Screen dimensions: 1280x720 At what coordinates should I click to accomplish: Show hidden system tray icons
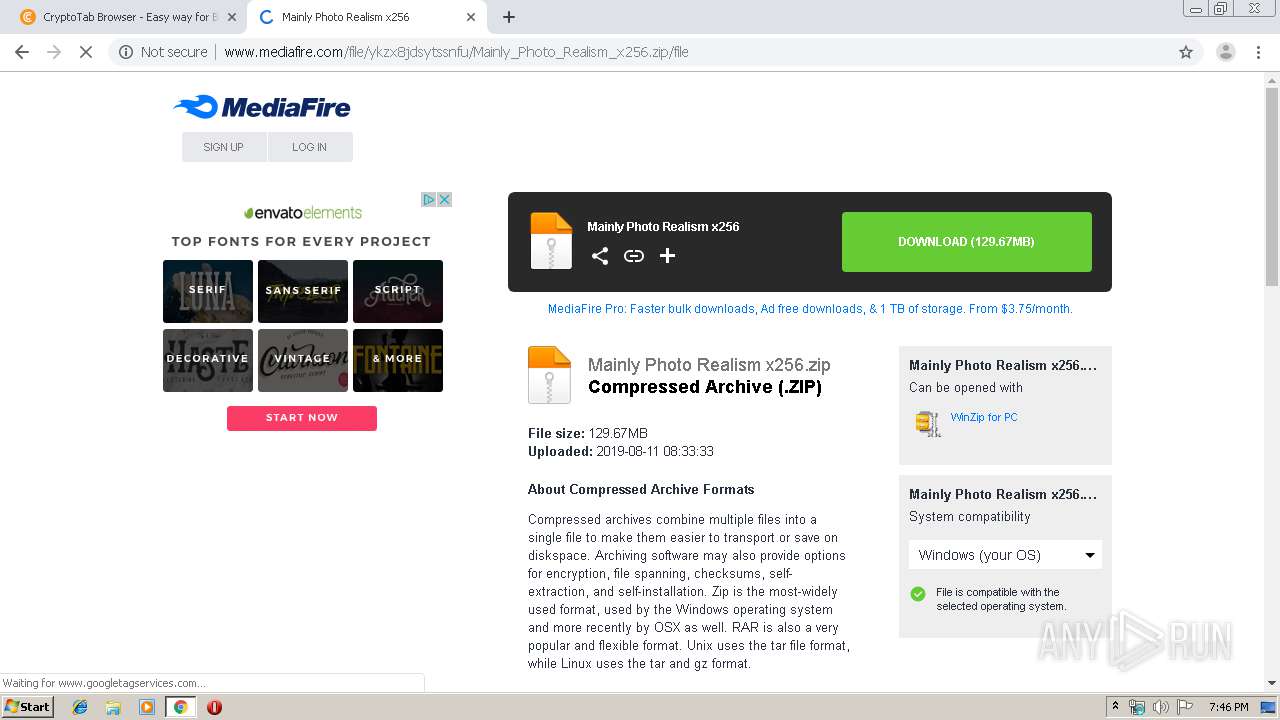(1115, 707)
